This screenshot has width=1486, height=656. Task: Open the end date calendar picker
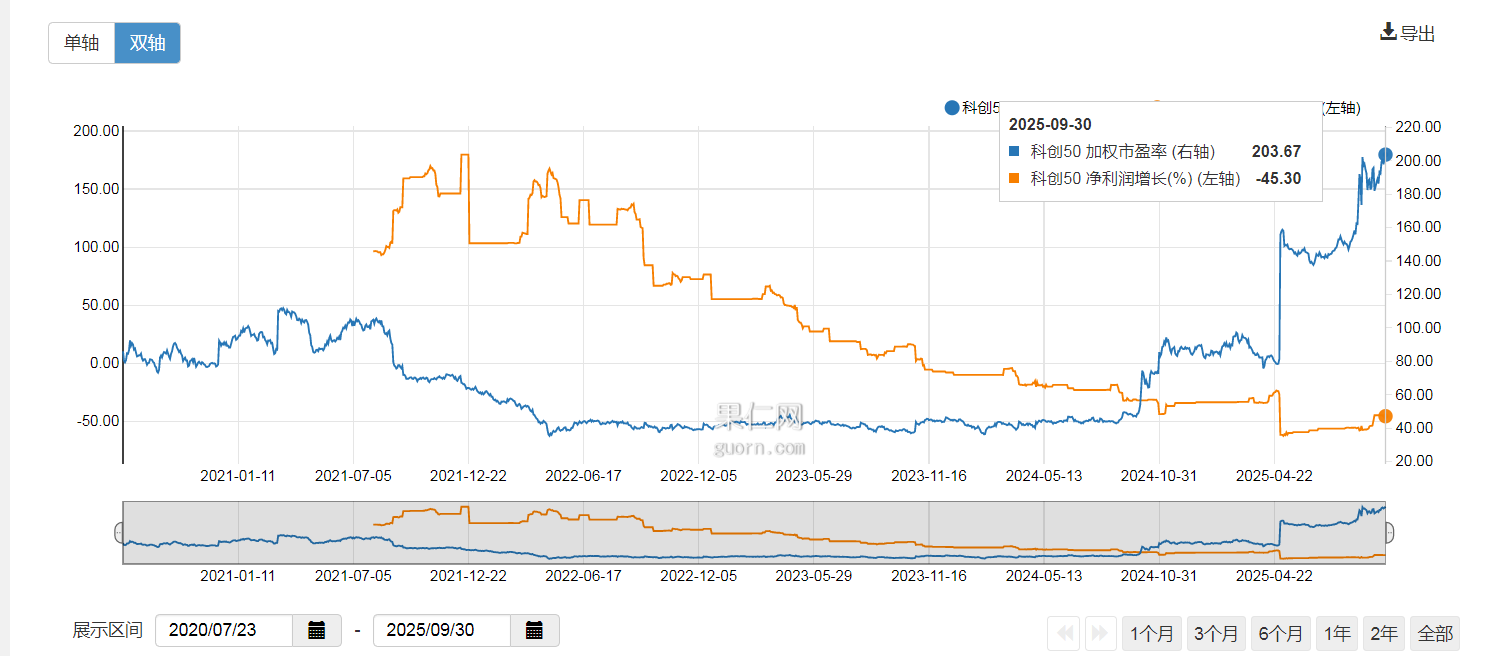click(535, 630)
